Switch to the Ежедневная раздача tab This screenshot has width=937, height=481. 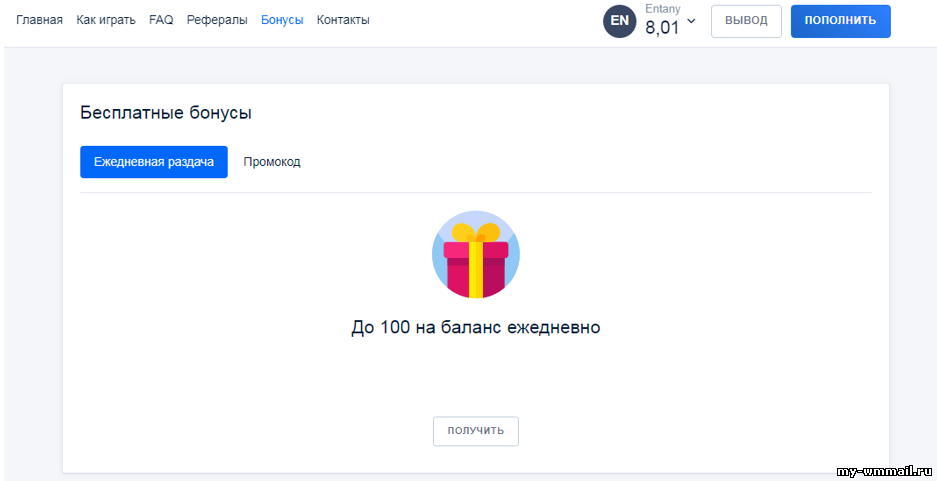point(154,162)
